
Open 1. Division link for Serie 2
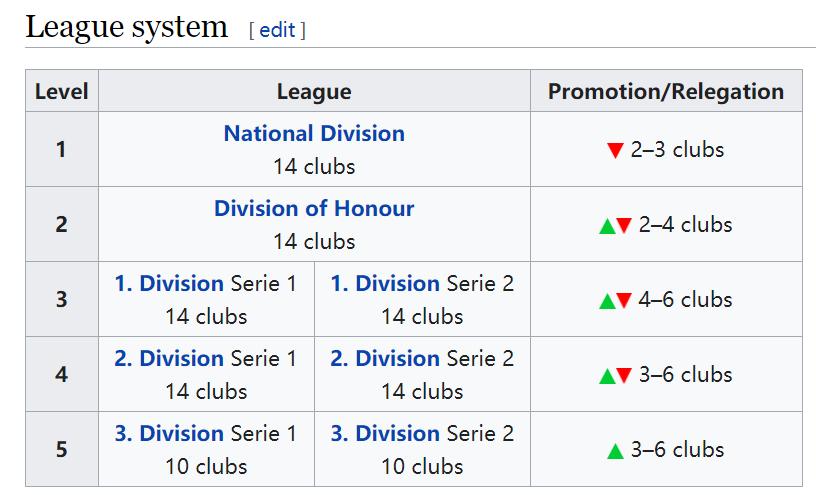click(385, 283)
